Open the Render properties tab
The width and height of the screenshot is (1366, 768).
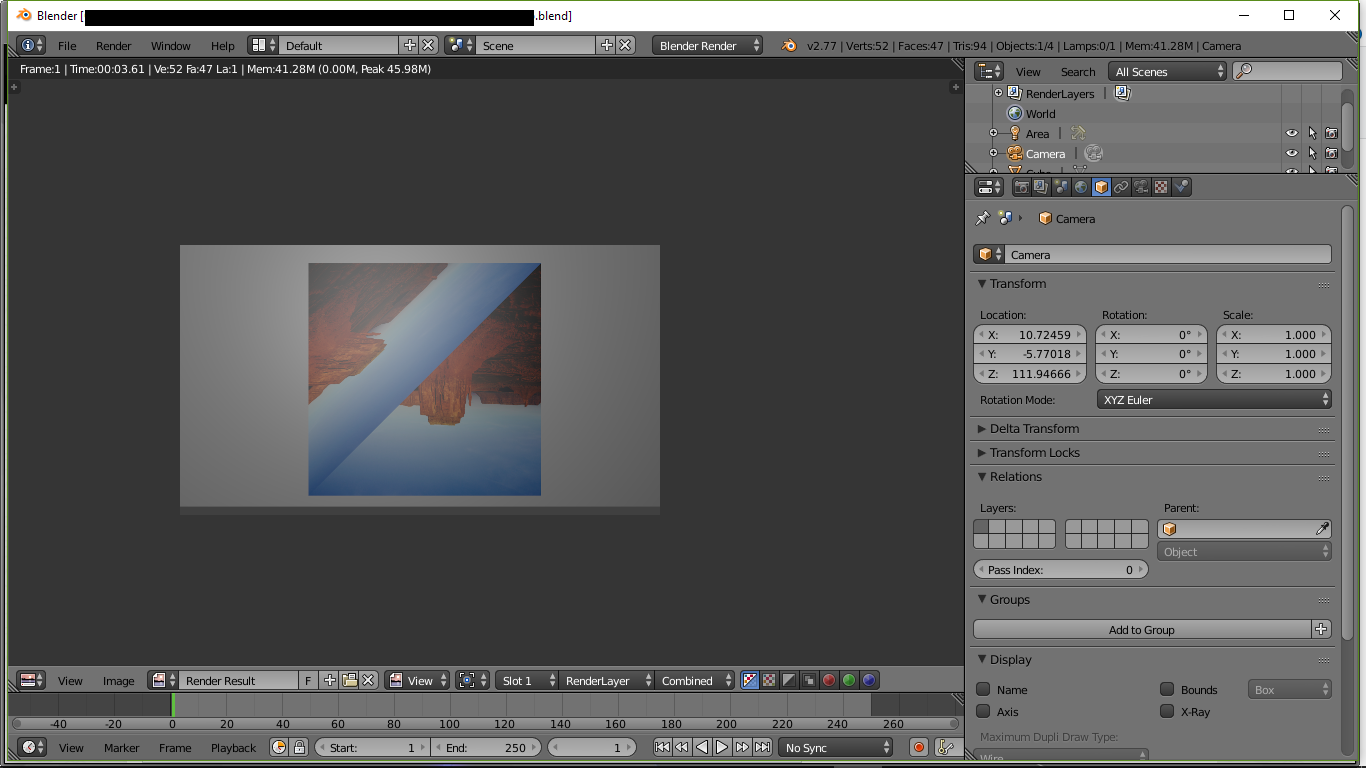tap(1021, 187)
